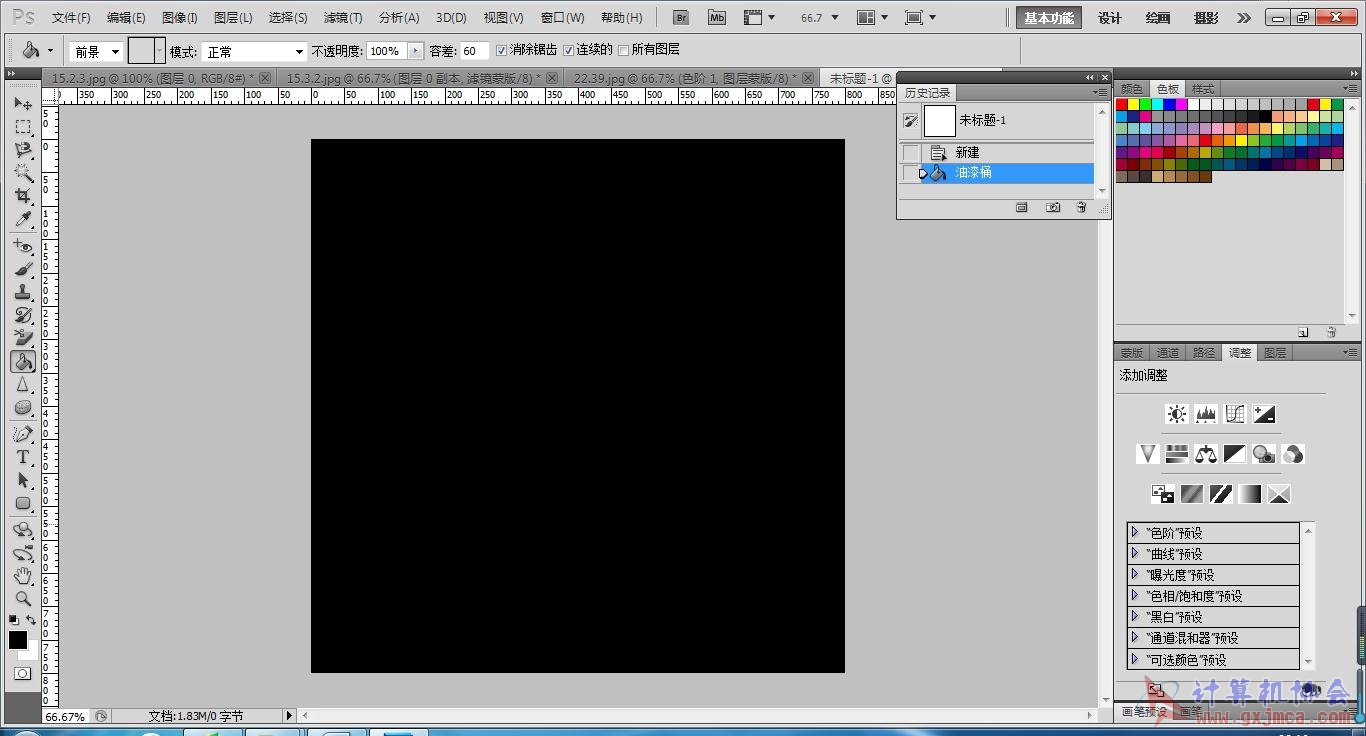
Task: Expand the "曲线"预设 group
Action: tap(1135, 553)
